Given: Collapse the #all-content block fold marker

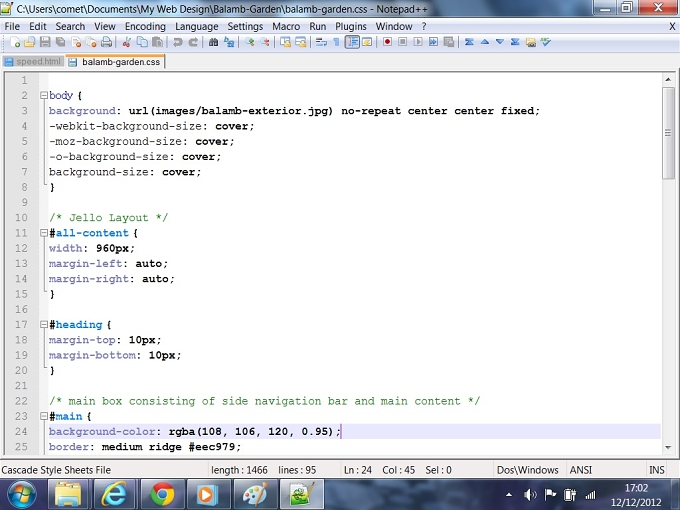Looking at the screenshot, I should pyautogui.click(x=43, y=233).
